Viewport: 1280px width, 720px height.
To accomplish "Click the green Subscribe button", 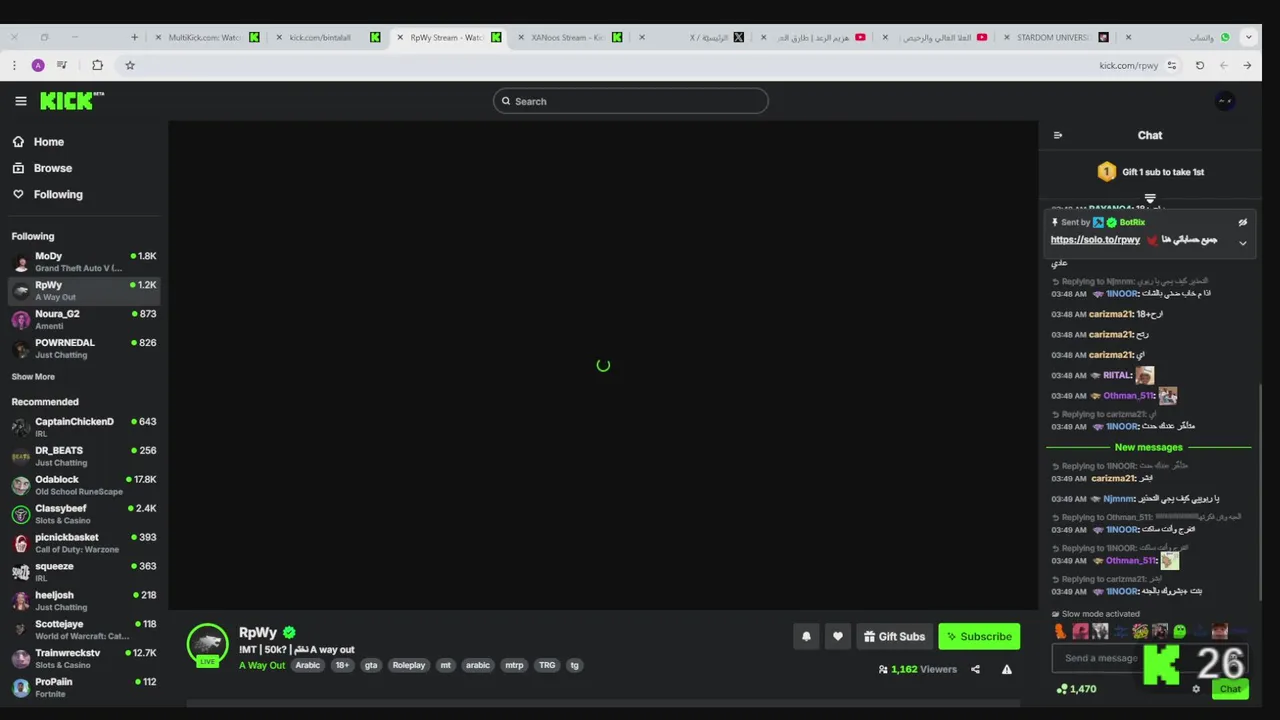I will pyautogui.click(x=979, y=637).
